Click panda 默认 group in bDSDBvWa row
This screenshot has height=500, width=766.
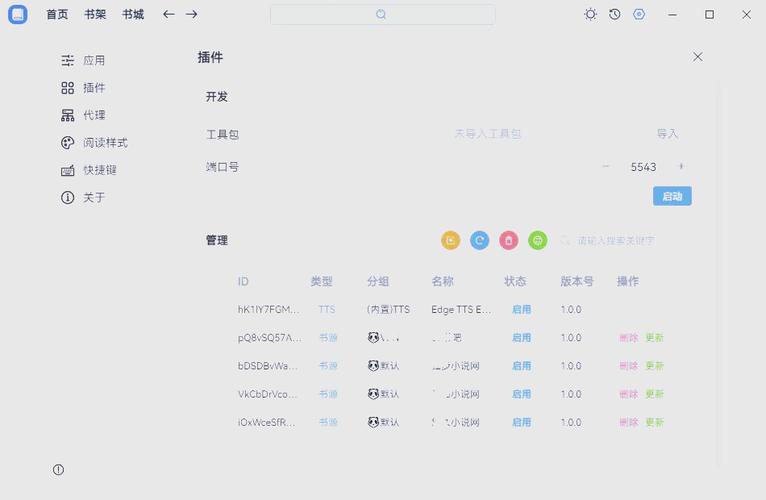[383, 366]
